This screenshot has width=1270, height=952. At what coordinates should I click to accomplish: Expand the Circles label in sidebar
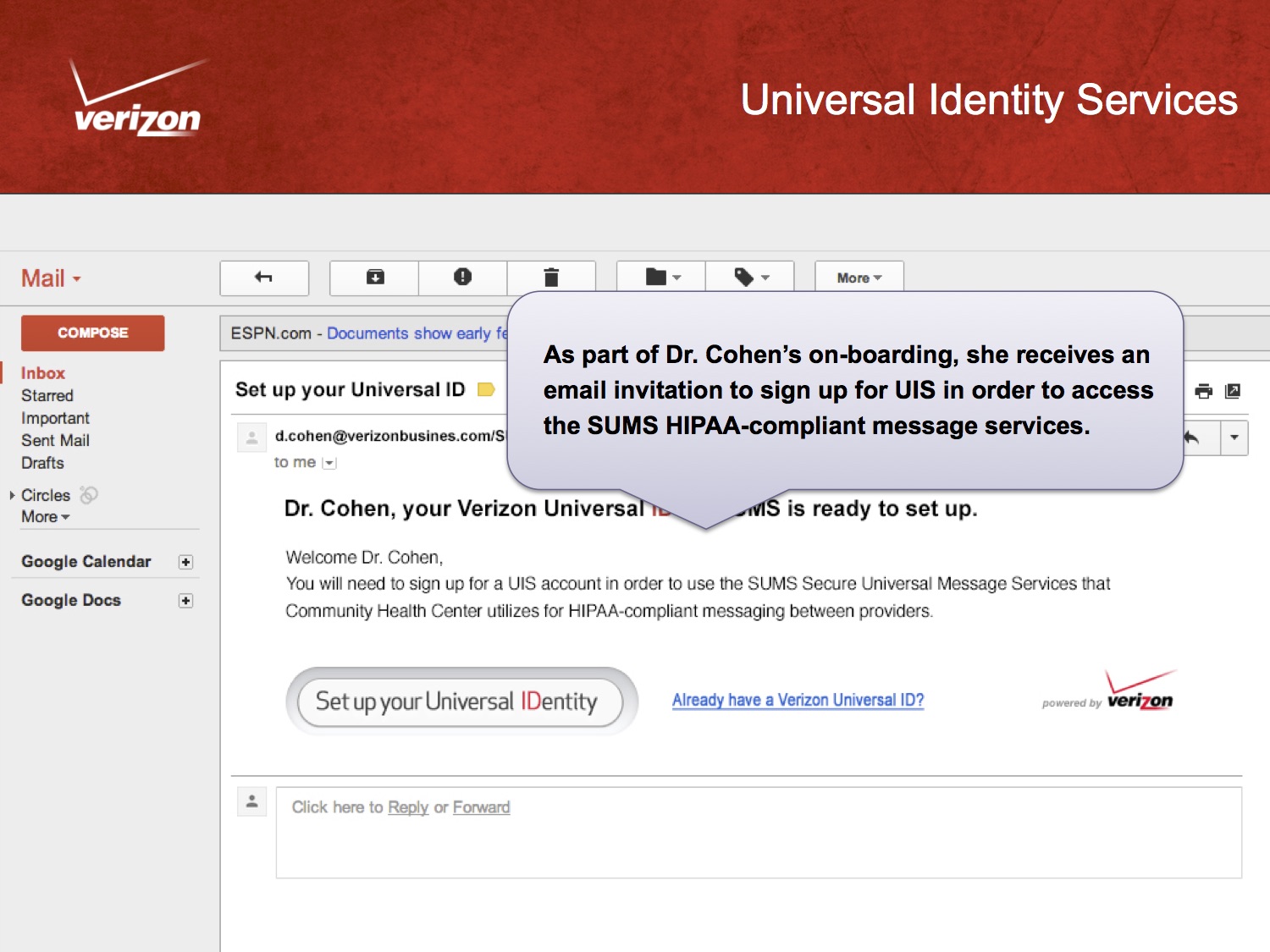(x=13, y=495)
